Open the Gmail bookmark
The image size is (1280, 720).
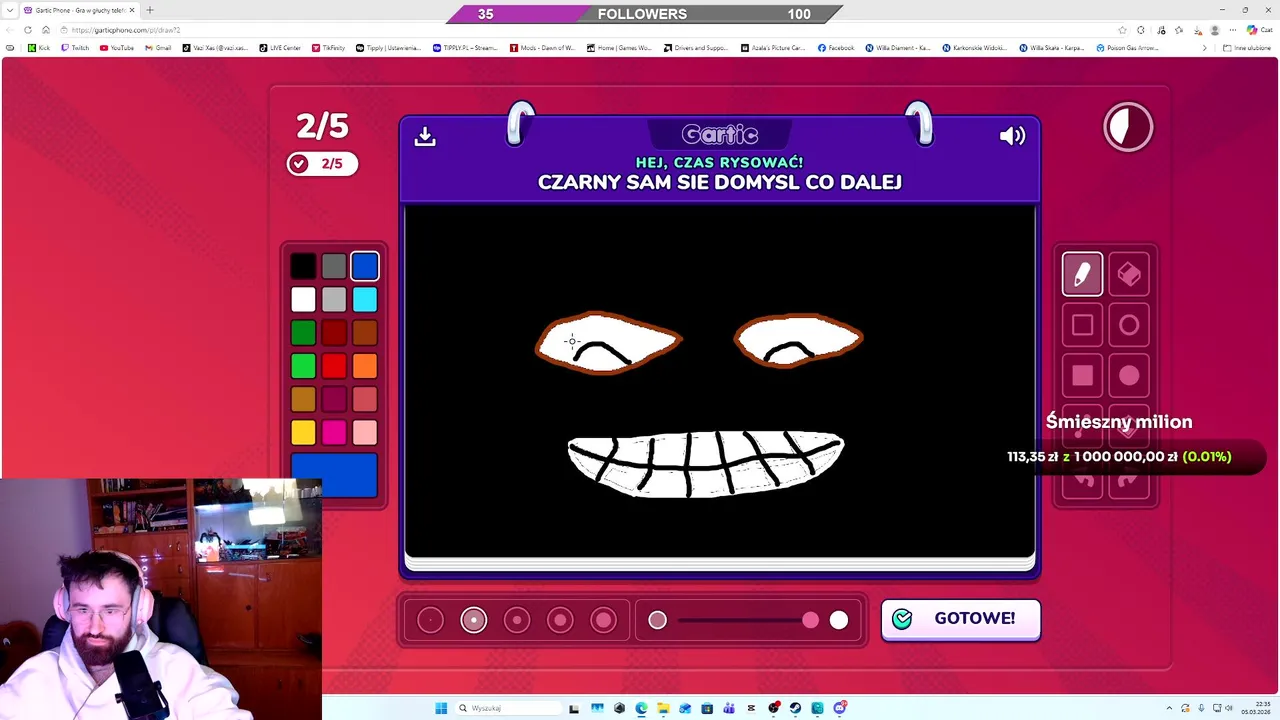[x=158, y=48]
